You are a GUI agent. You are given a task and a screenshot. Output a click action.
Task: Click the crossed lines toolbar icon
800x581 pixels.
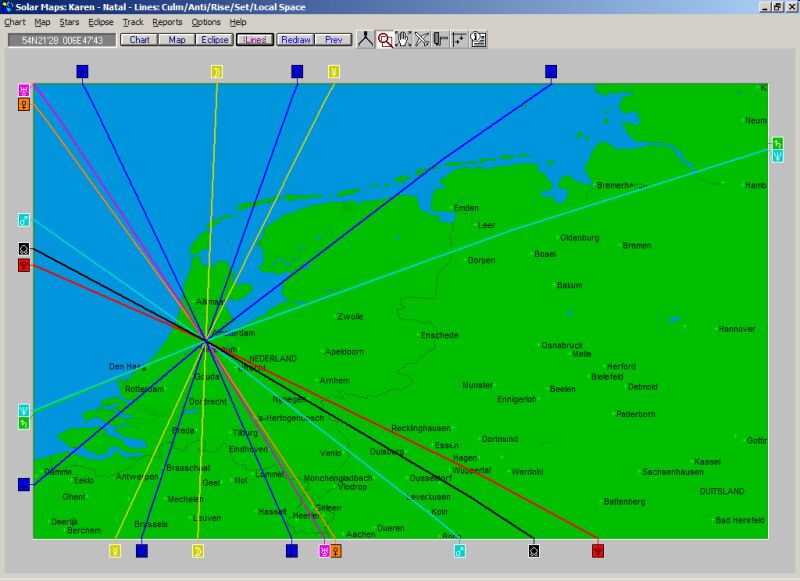(422, 40)
